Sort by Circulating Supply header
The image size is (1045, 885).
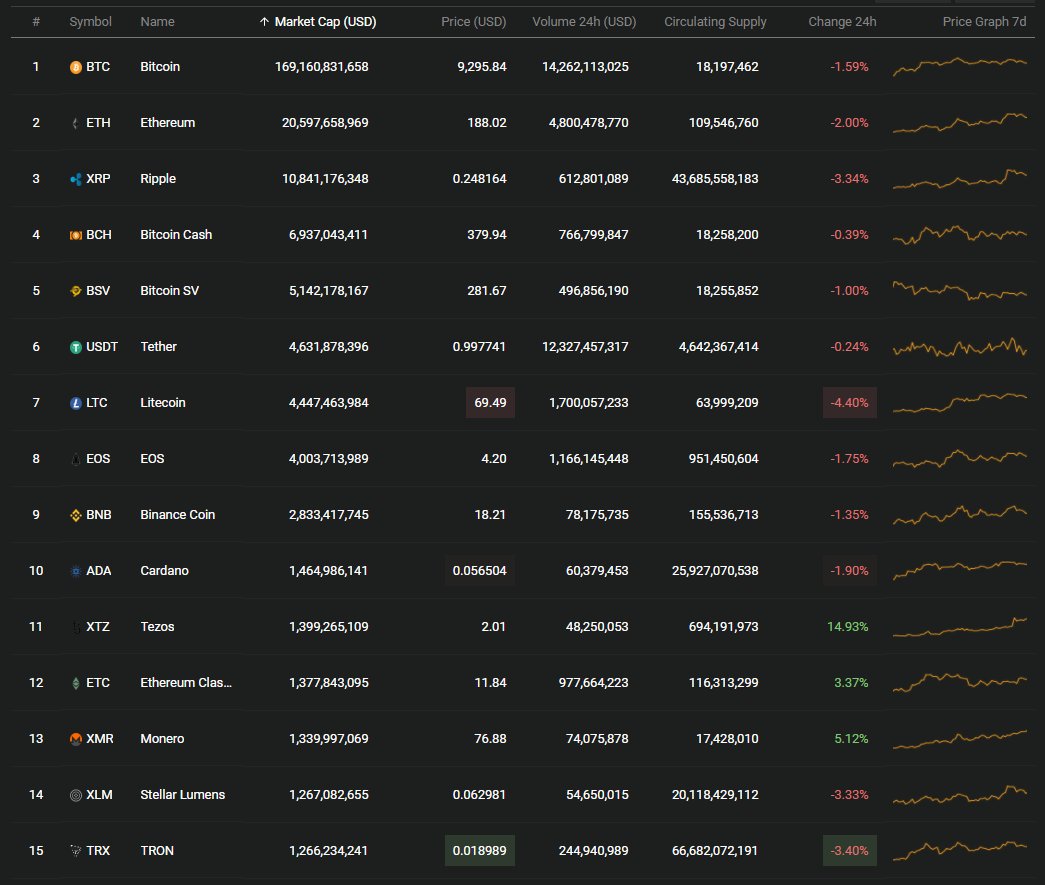point(715,22)
